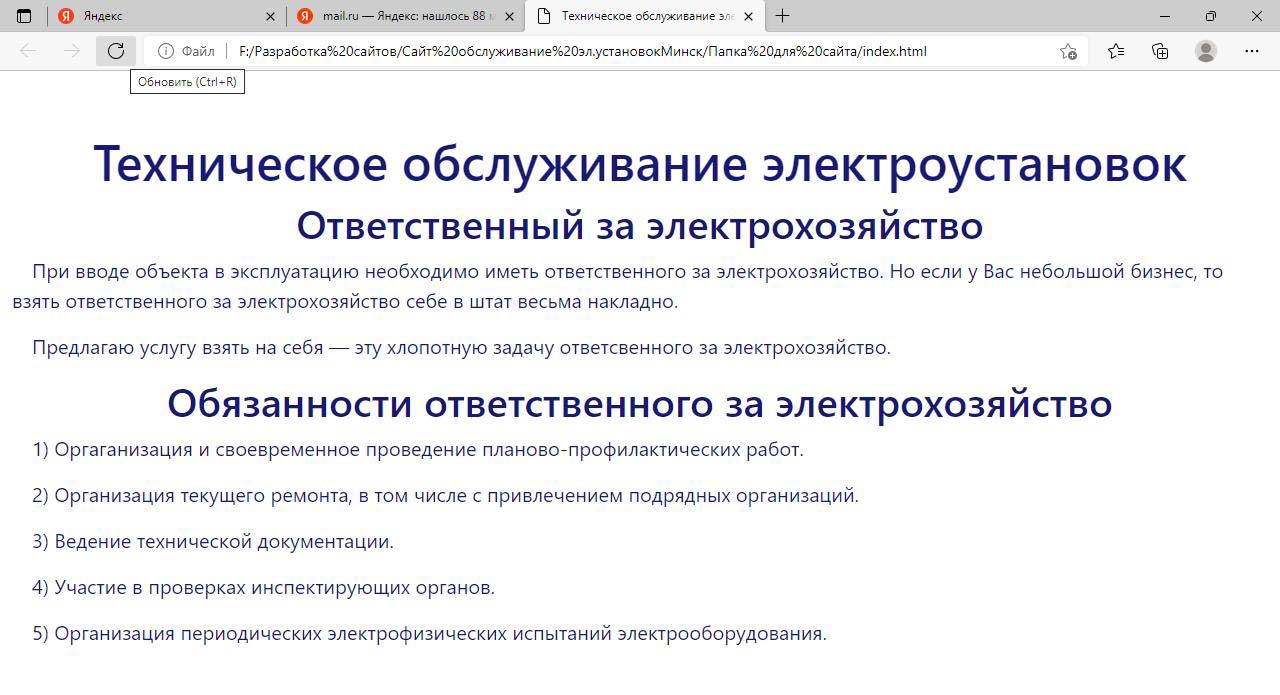Open a new tab with plus button
The image size is (1280, 695).
pos(782,16)
